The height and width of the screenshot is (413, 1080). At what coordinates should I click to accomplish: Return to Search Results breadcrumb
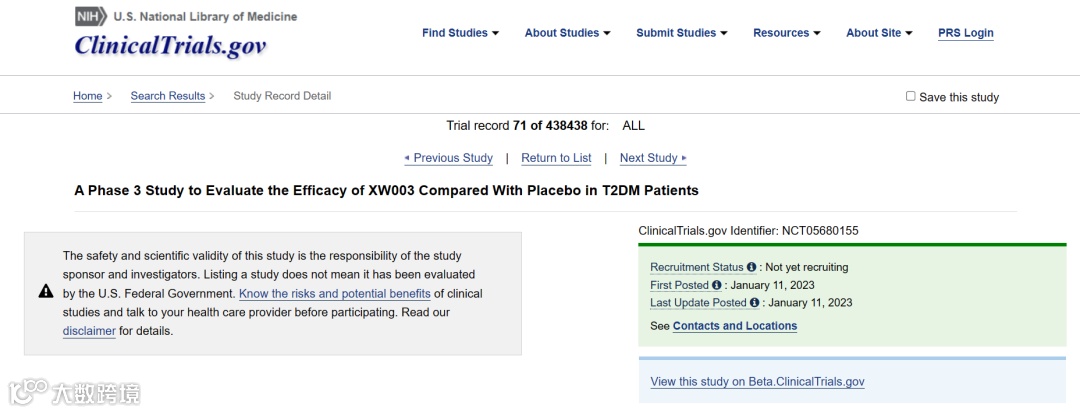(167, 96)
